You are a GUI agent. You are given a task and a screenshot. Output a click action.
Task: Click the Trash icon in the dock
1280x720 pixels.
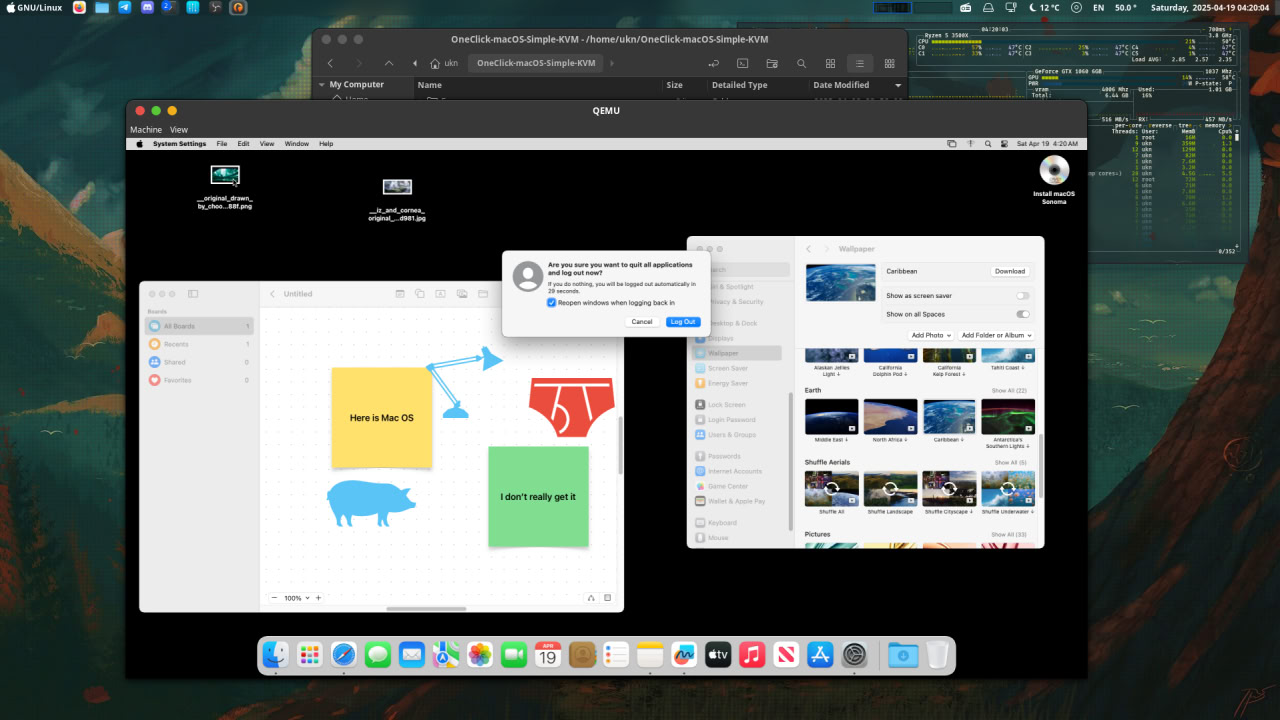click(937, 655)
